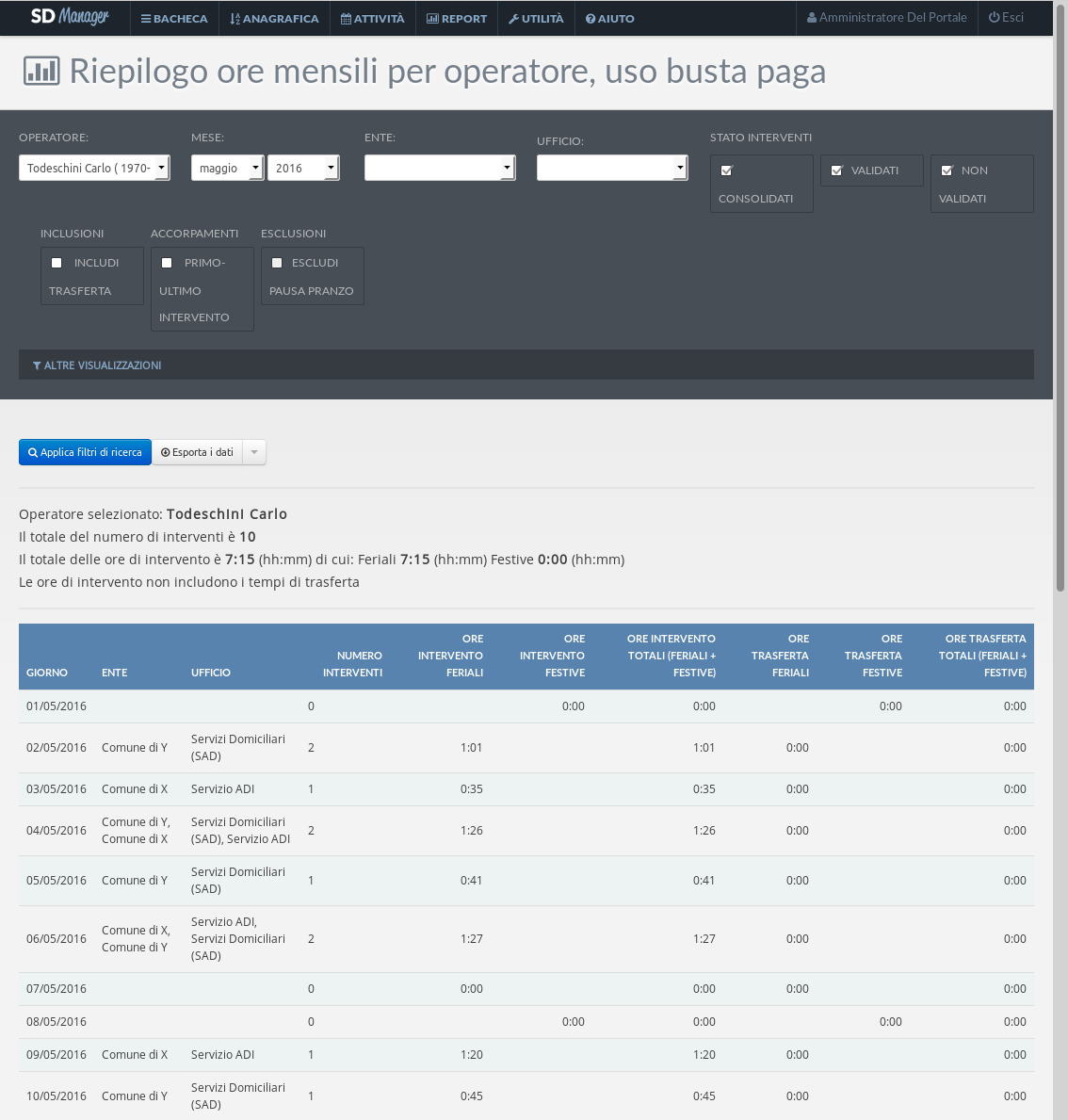Viewport: 1068px width, 1120px height.
Task: Open the month dropdown showing maggio
Action: pyautogui.click(x=227, y=168)
